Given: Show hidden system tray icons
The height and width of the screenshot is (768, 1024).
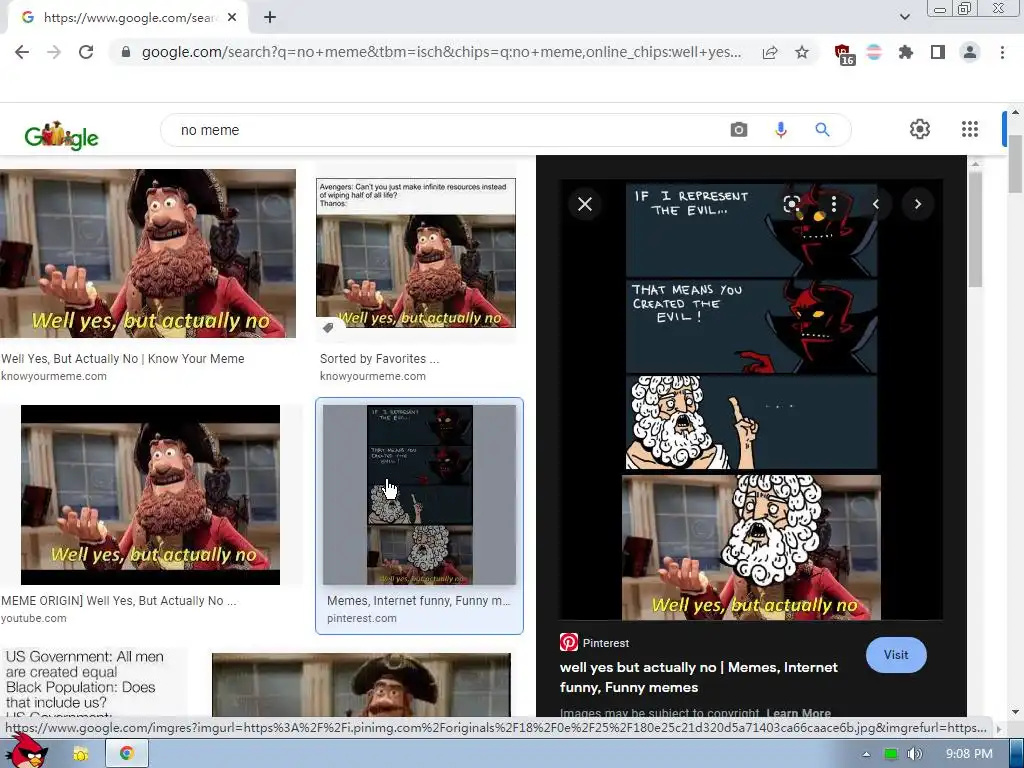Looking at the screenshot, I should coord(866,754).
